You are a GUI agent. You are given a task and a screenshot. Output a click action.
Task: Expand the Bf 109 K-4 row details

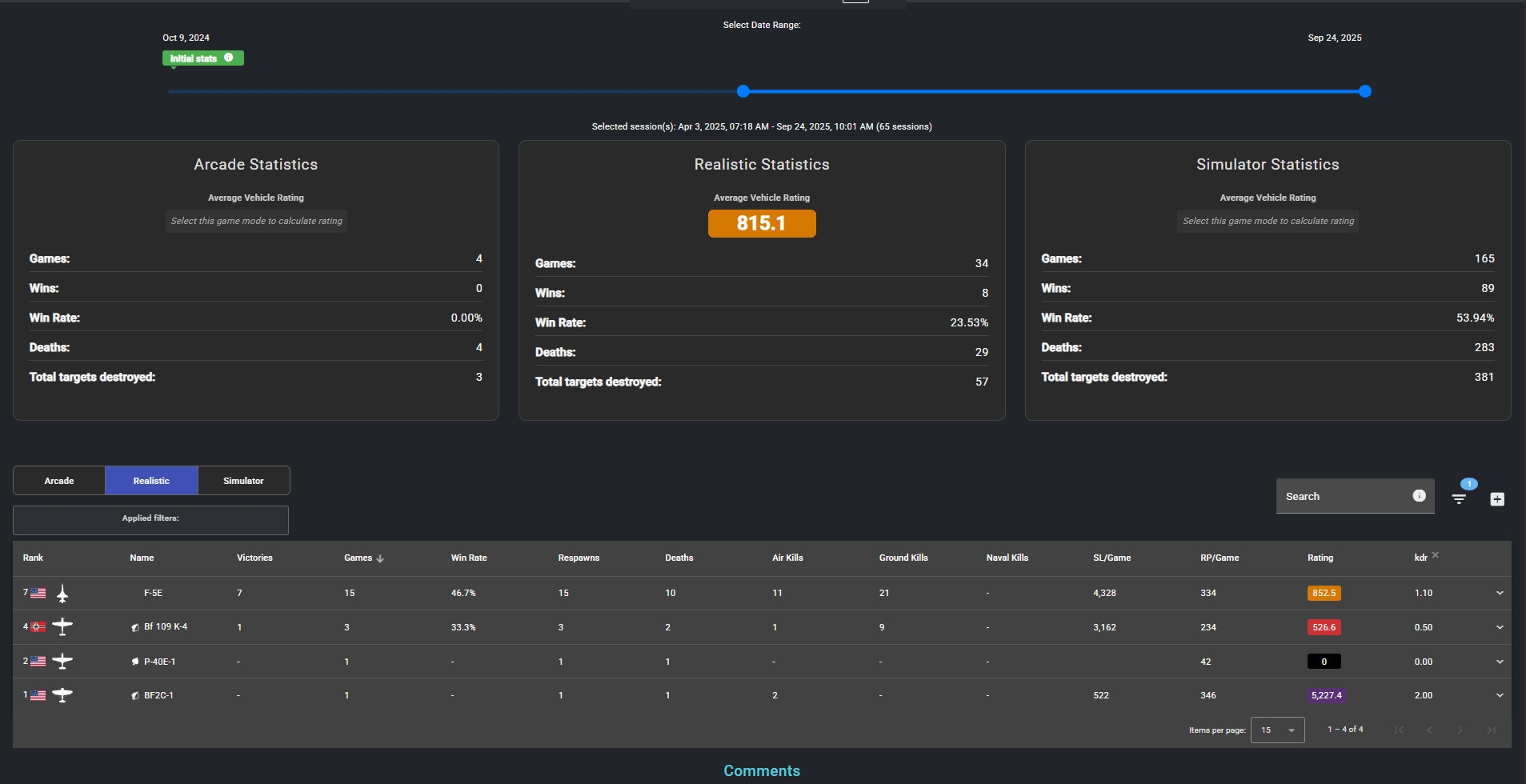(x=1500, y=627)
